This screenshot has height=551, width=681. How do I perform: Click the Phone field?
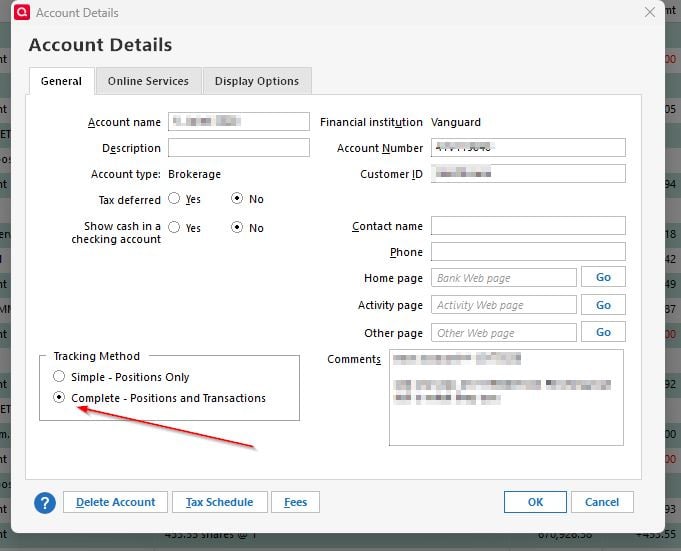click(x=528, y=252)
